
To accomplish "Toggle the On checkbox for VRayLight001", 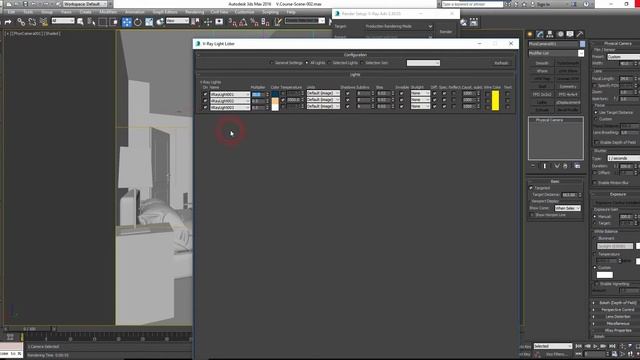I will (x=205, y=94).
